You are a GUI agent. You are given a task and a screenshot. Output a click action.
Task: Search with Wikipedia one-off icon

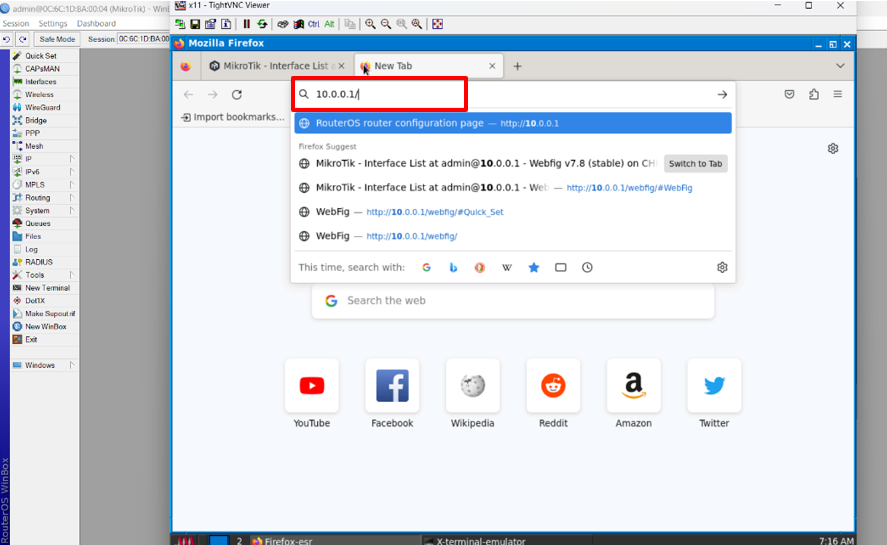pyautogui.click(x=507, y=268)
